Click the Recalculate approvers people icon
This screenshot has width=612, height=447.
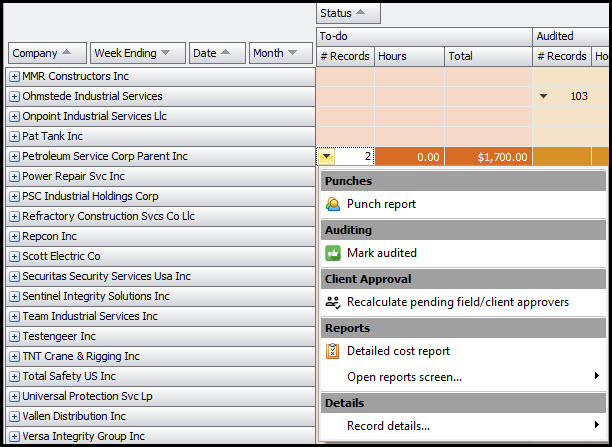333,302
